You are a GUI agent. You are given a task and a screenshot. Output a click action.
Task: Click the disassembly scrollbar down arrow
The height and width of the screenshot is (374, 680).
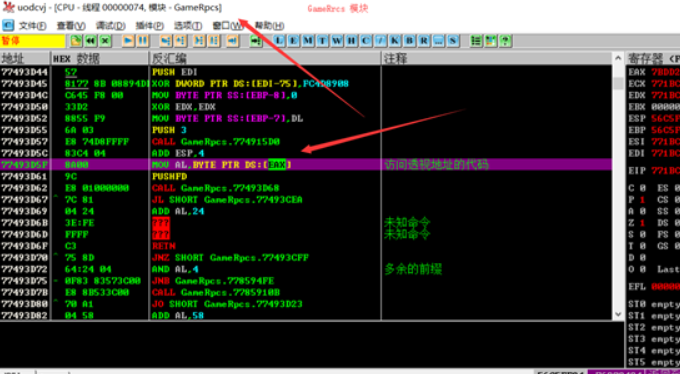pyautogui.click(x=618, y=315)
